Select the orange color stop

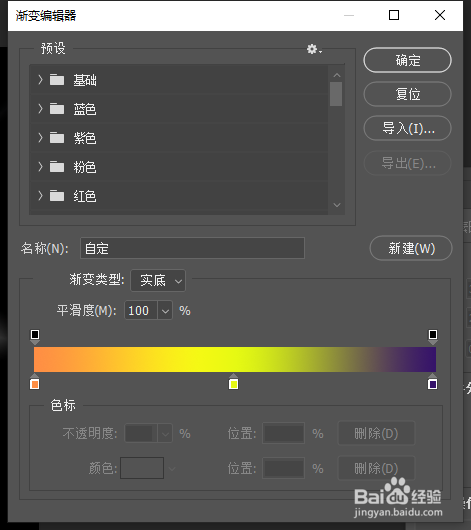34,382
